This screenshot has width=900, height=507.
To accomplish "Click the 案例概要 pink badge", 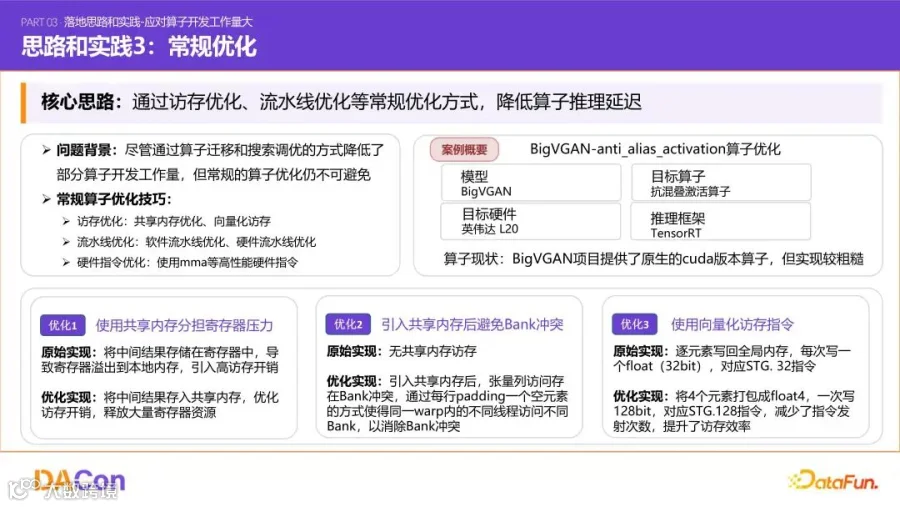I will pyautogui.click(x=464, y=150).
